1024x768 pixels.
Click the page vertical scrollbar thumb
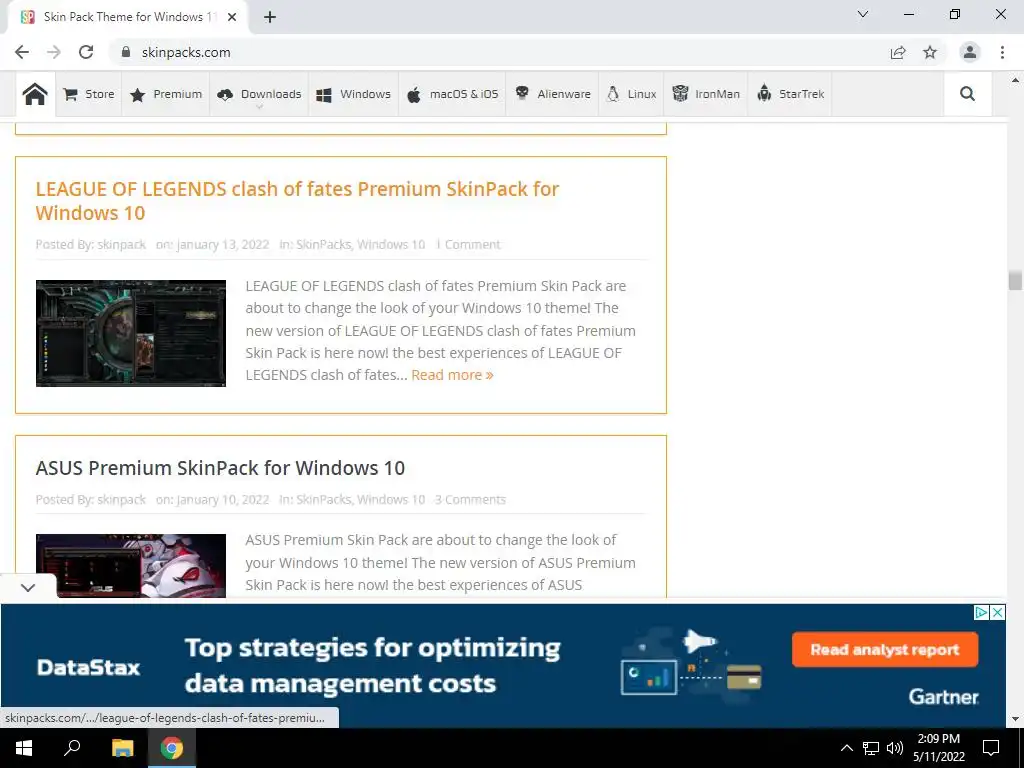(1015, 281)
